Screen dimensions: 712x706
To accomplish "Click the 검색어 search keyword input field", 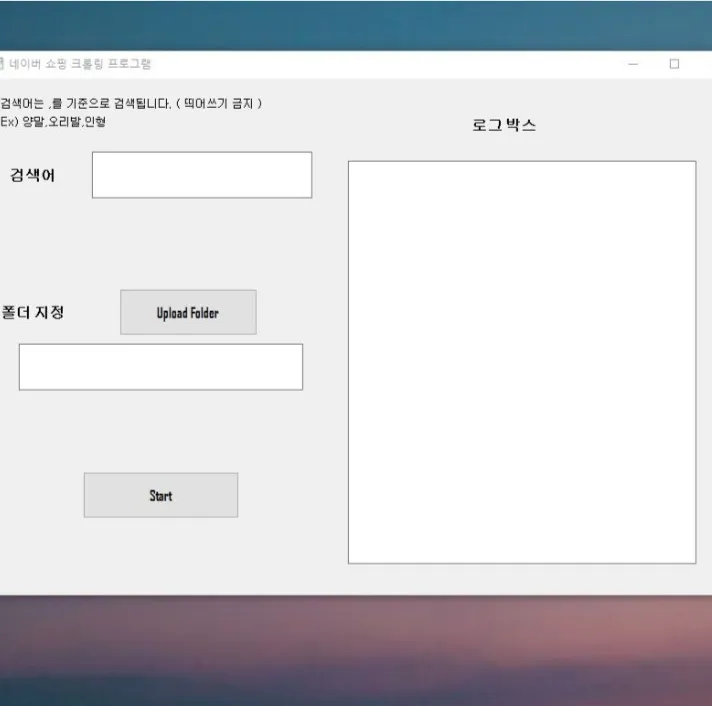I will pyautogui.click(x=202, y=175).
